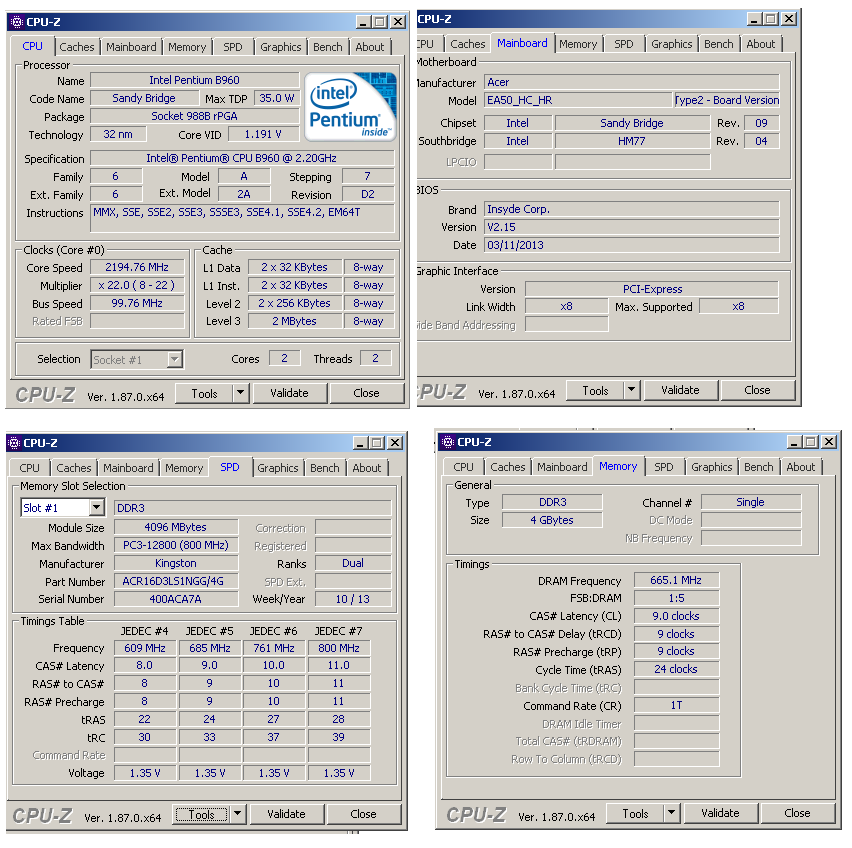Select the Graphics tab in the Mainboard window

[672, 44]
